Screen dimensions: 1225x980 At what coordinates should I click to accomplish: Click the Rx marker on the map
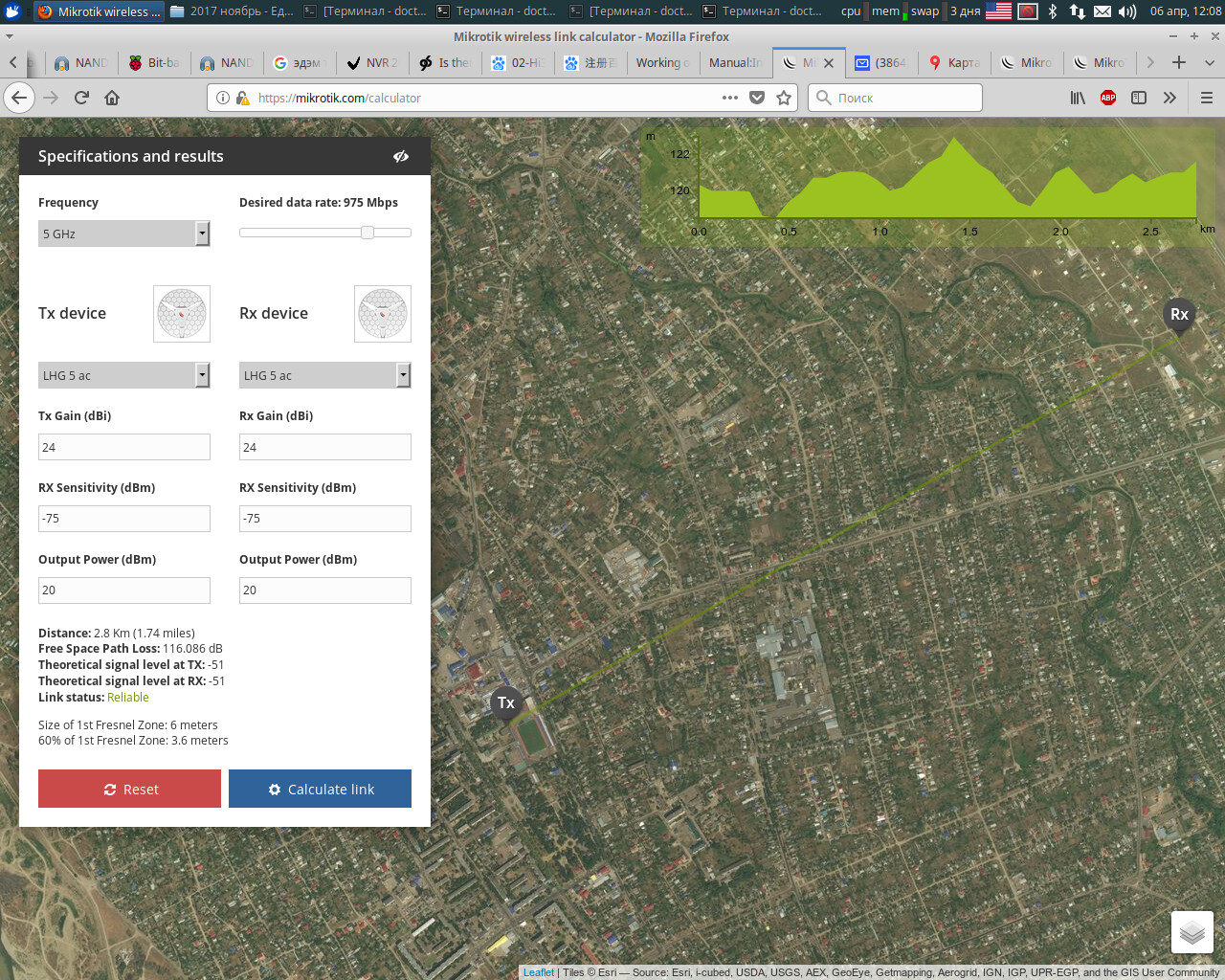[x=1179, y=314]
